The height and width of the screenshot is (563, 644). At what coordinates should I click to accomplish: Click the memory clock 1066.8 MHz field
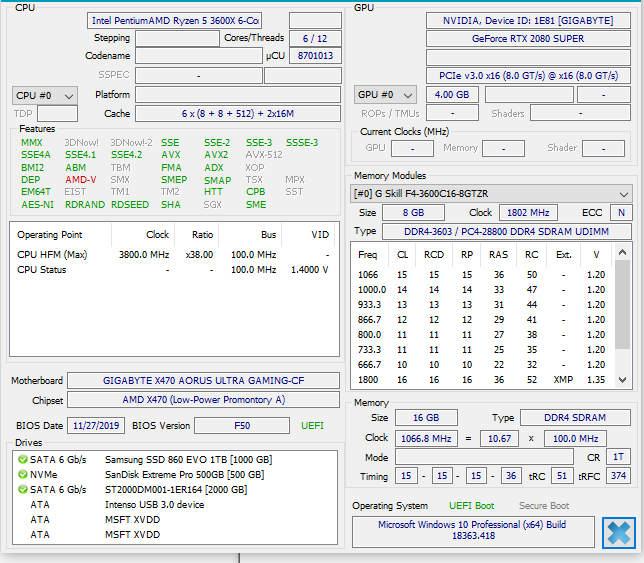(426, 439)
